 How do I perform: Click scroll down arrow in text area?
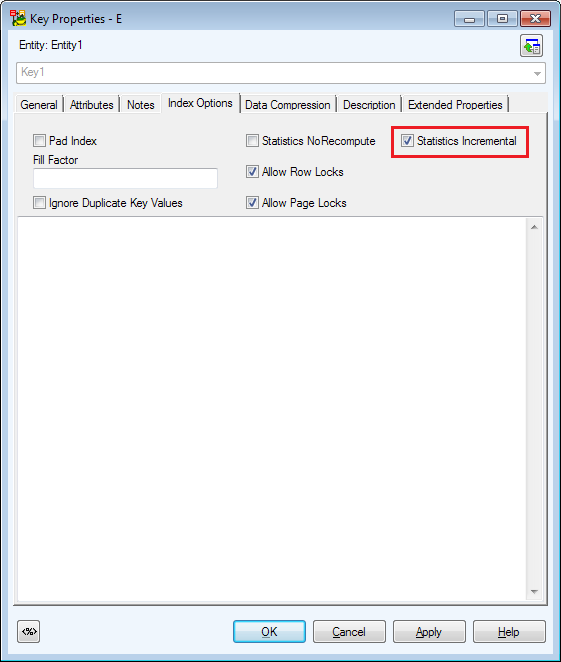pyautogui.click(x=534, y=591)
